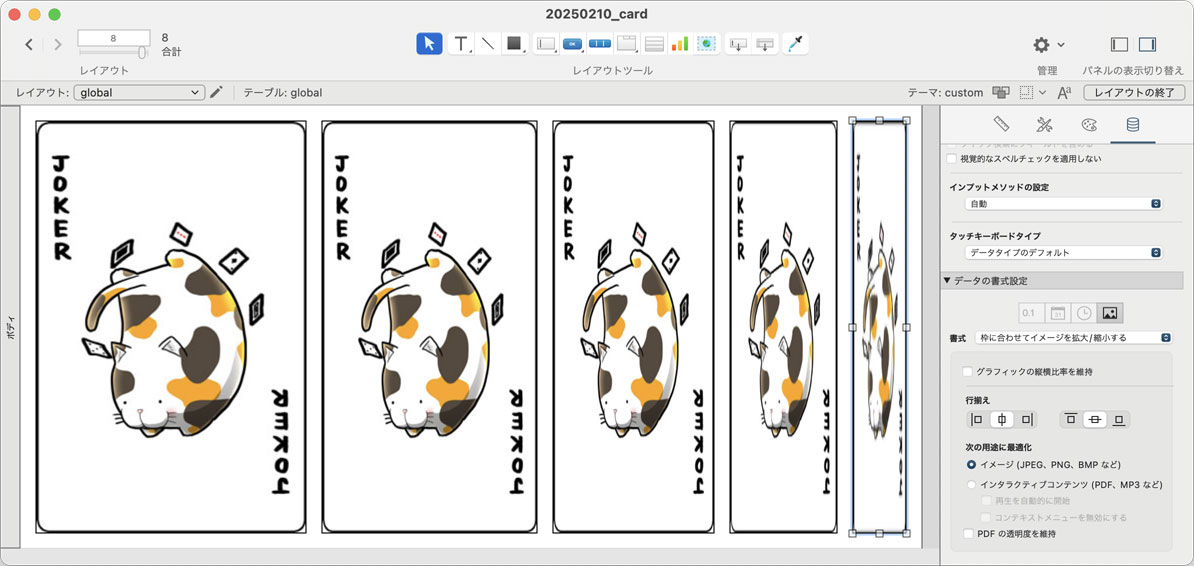This screenshot has width=1194, height=566.
Task: Open the Position ruler inspector tab
Action: [1001, 124]
